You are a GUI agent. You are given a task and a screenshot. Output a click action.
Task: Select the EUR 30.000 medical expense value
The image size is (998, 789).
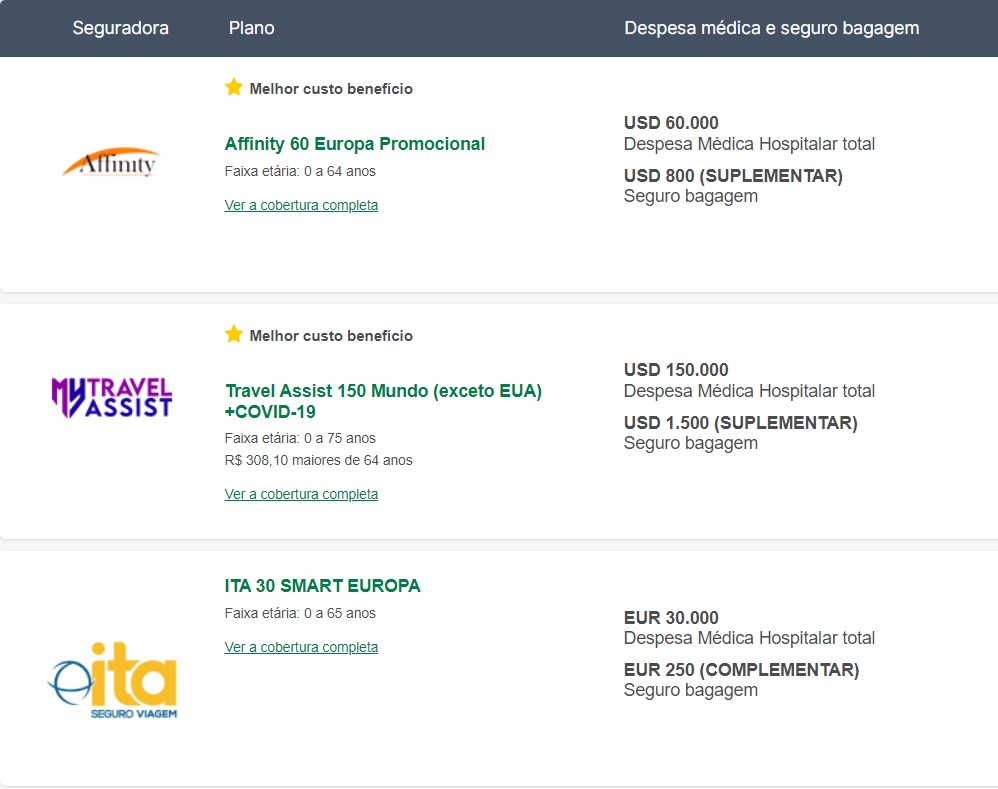click(671, 618)
